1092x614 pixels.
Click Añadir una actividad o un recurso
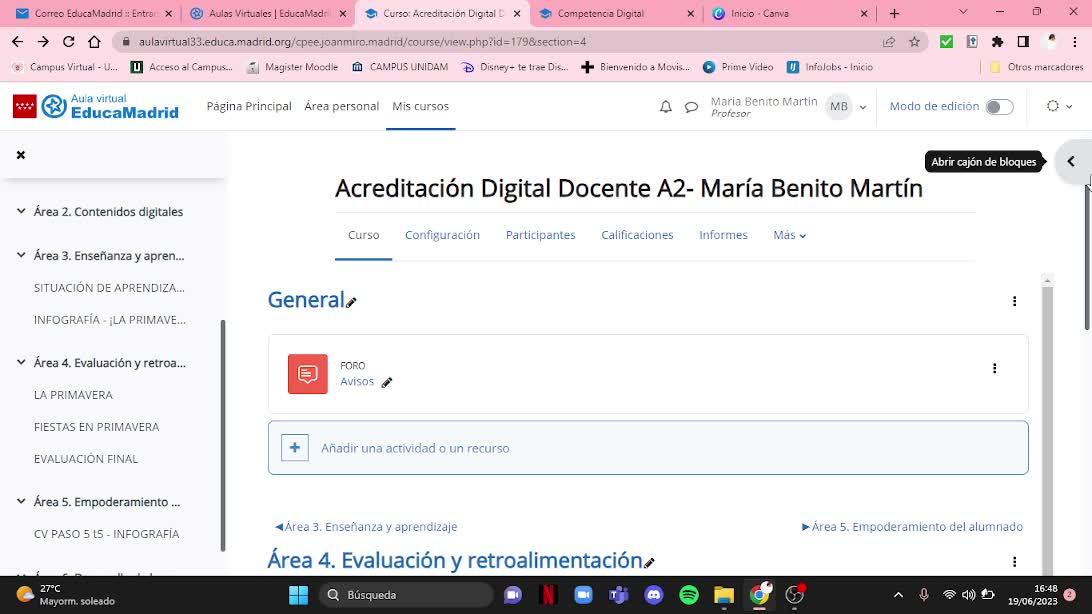tap(415, 448)
